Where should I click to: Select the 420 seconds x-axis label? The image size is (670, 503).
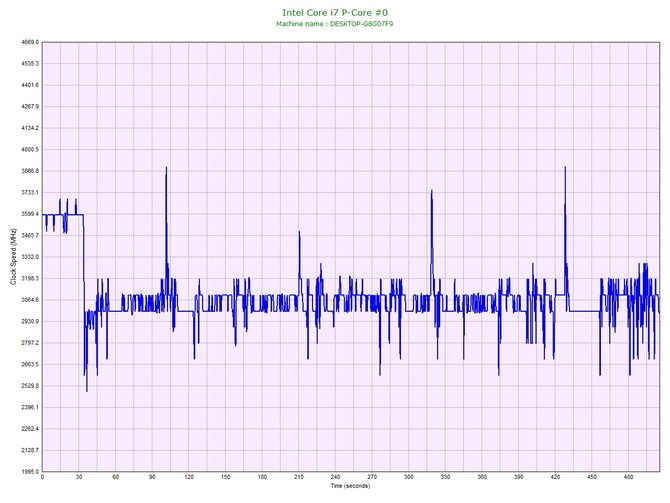coord(555,477)
